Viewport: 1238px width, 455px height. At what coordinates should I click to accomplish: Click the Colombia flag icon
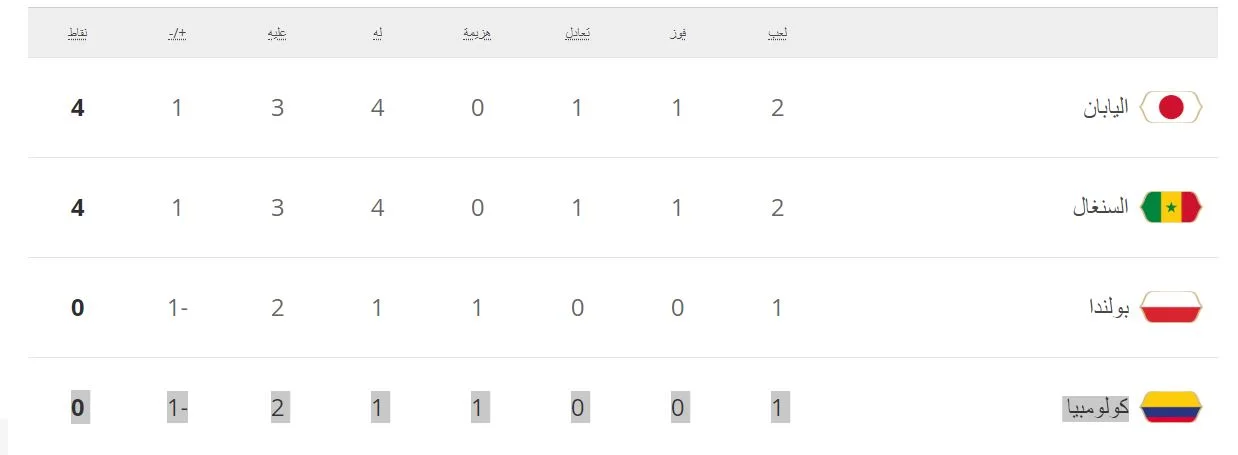coord(1170,407)
